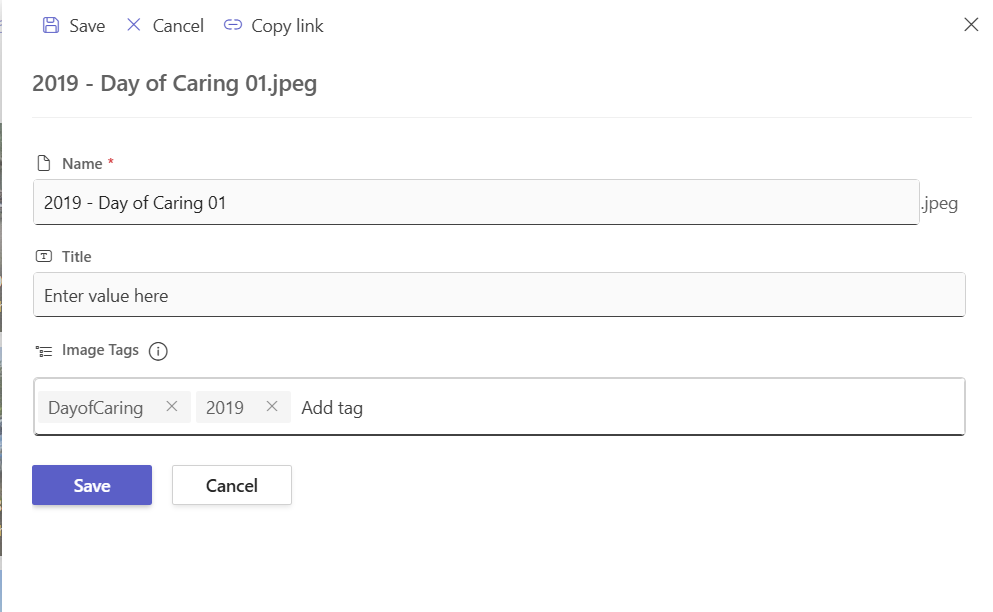The image size is (993, 612).
Task: Click the X icon beside Cancel in the top bar
Action: tap(134, 26)
